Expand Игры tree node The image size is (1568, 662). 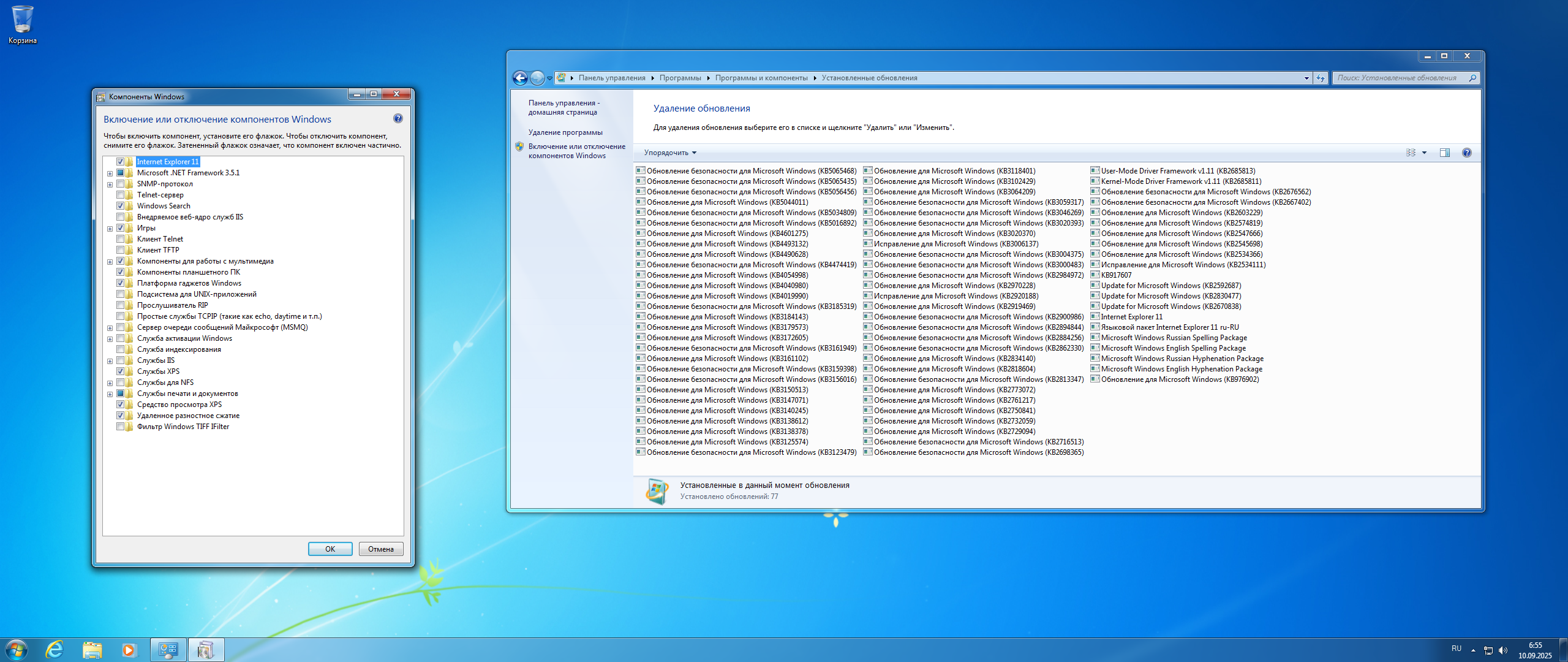coord(110,229)
